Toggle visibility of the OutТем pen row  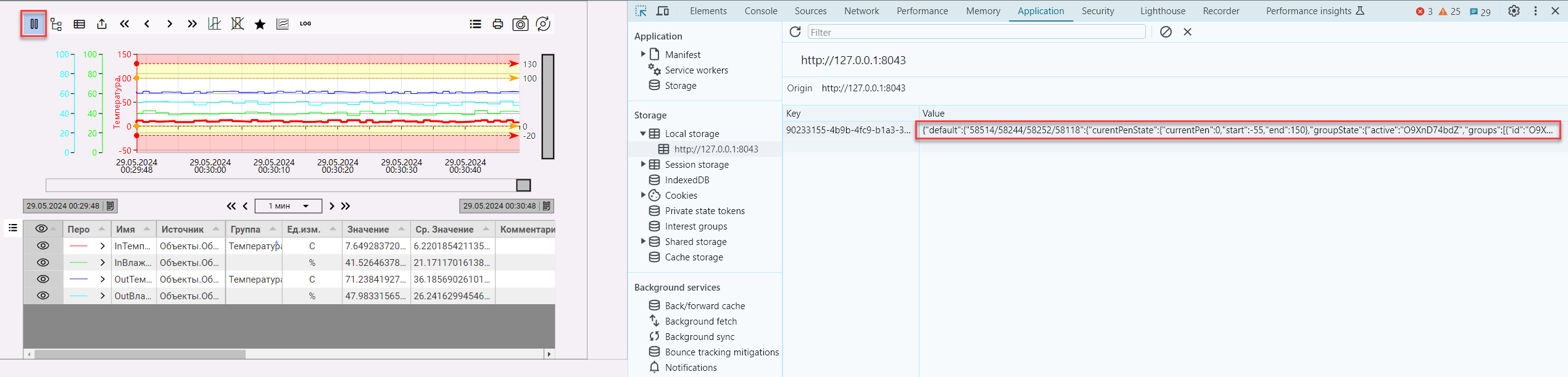(43, 279)
